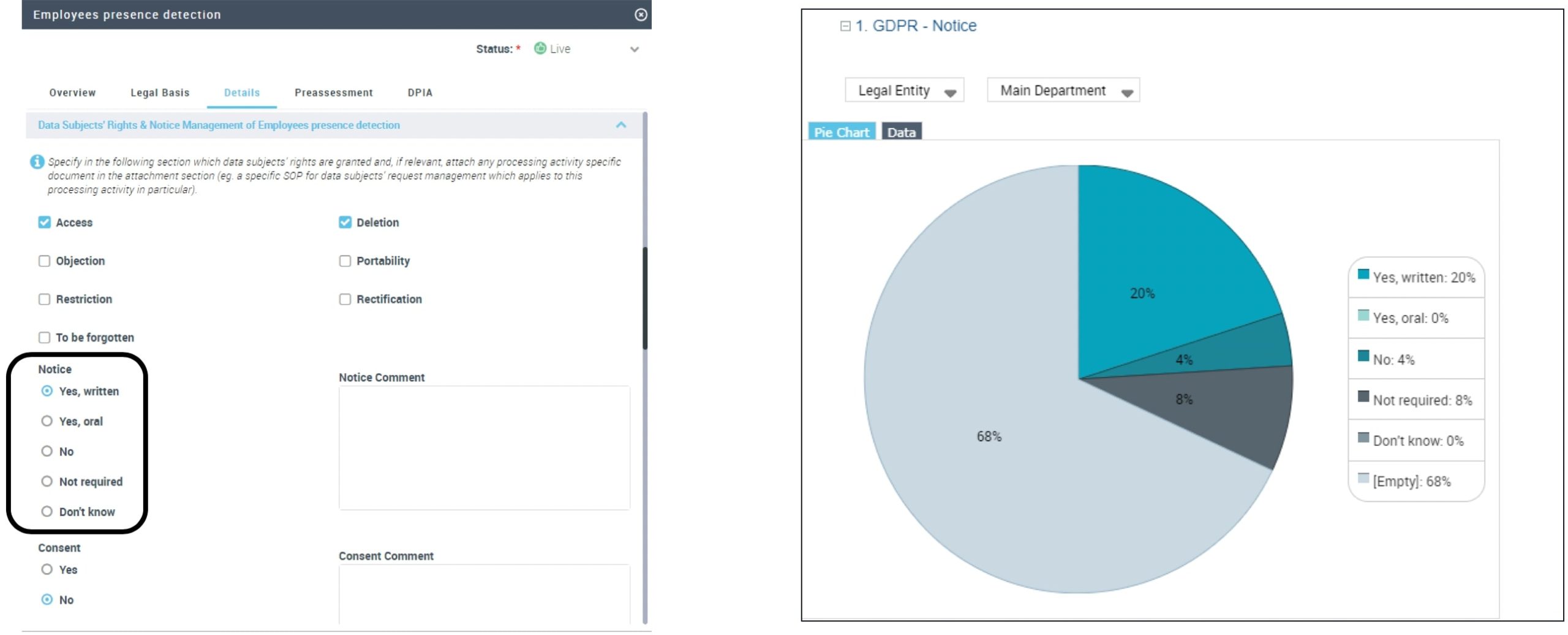1568x635 pixels.
Task: Click the 'Yes, written' legend color swatch
Action: tap(1363, 275)
